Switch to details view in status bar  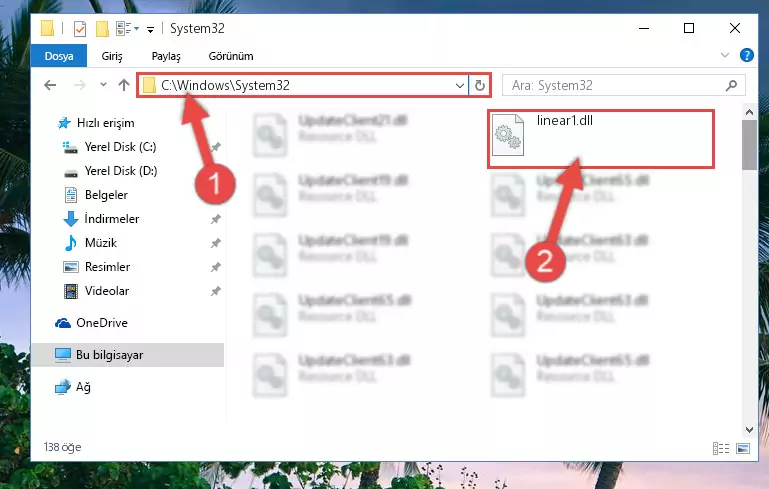tap(720, 448)
